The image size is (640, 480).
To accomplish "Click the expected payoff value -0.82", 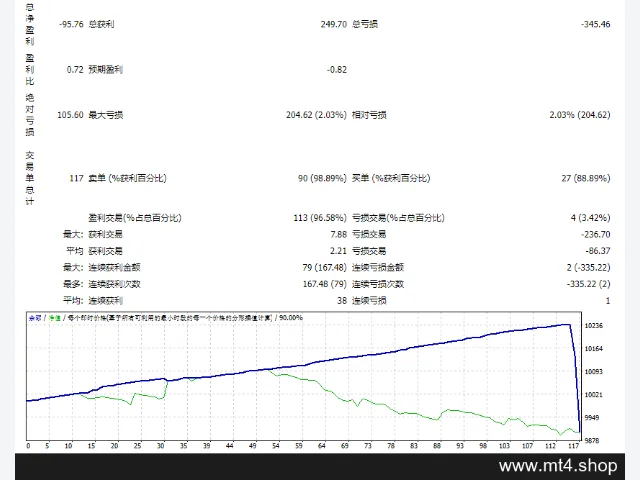I will click(x=337, y=69).
